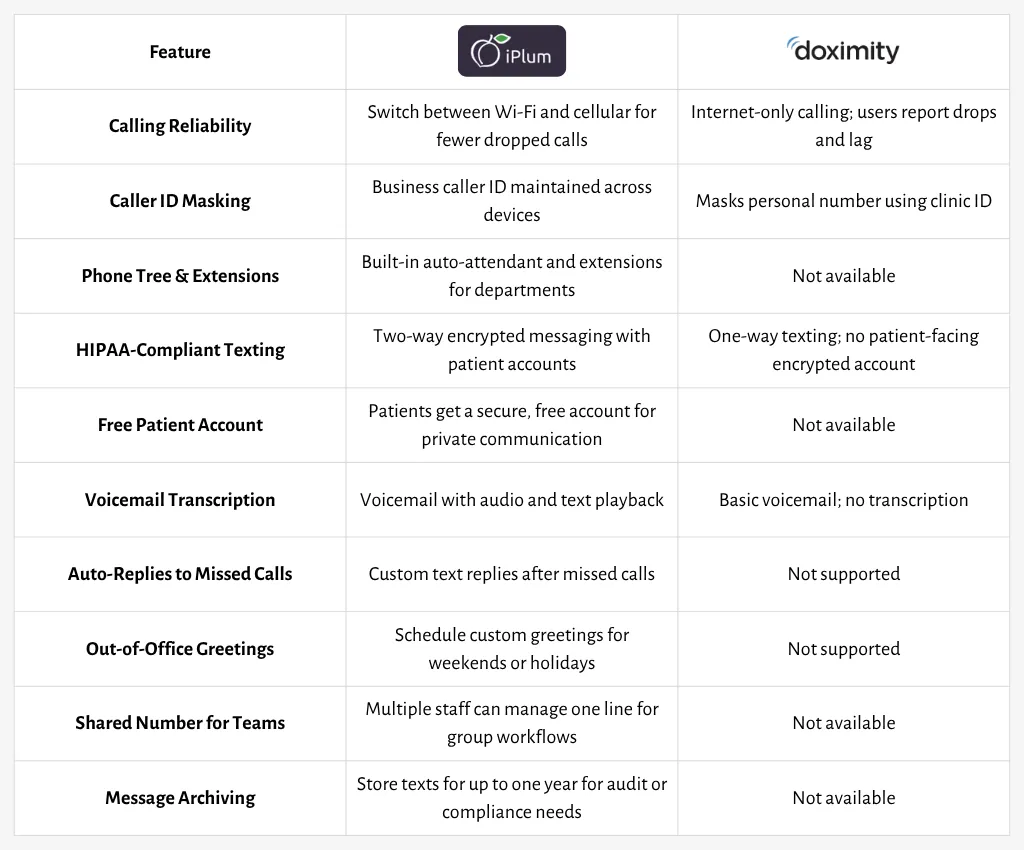Select HIPAA-Compliant Texting row label
The image size is (1024, 850).
tap(180, 350)
